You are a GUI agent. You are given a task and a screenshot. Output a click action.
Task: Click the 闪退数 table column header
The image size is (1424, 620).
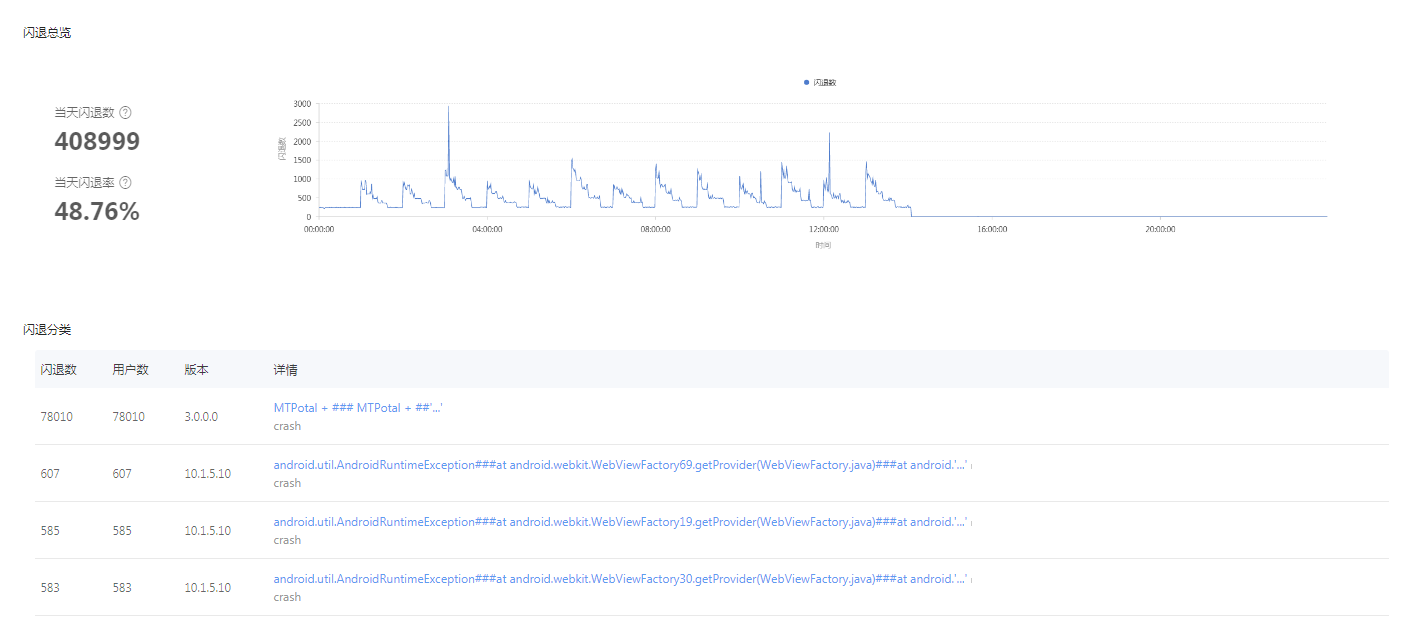[x=58, y=370]
